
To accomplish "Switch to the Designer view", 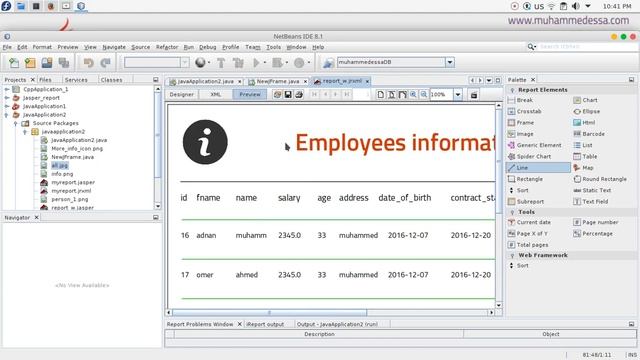I will (x=181, y=94).
